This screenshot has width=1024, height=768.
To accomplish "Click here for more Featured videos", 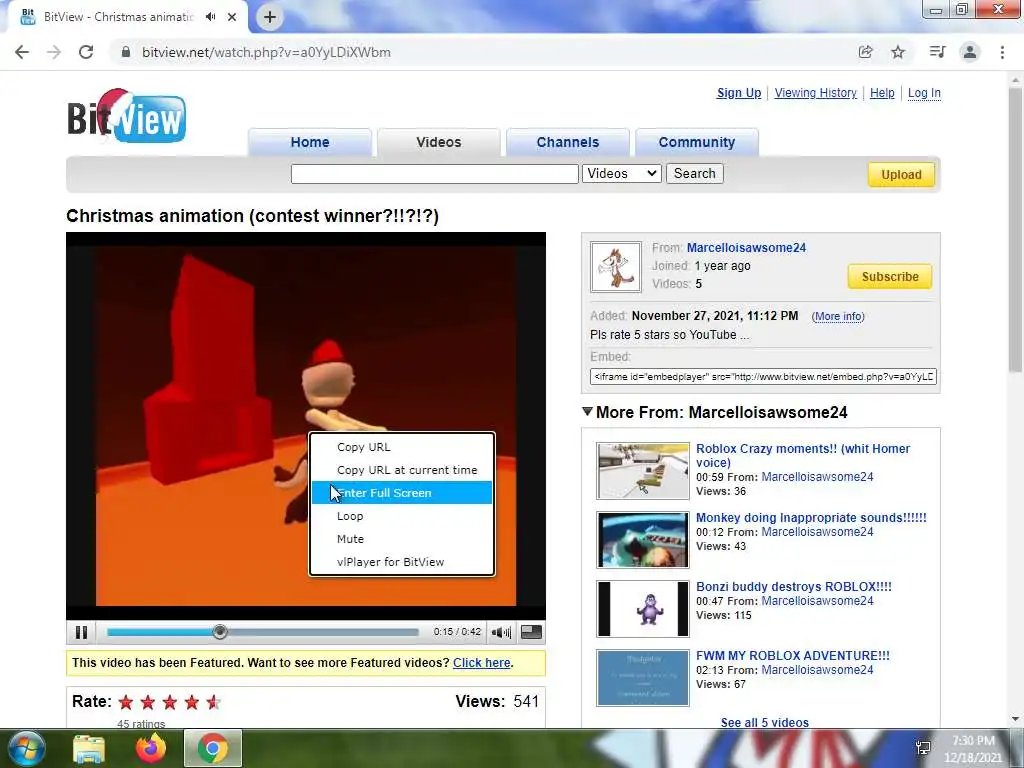I will tap(481, 663).
